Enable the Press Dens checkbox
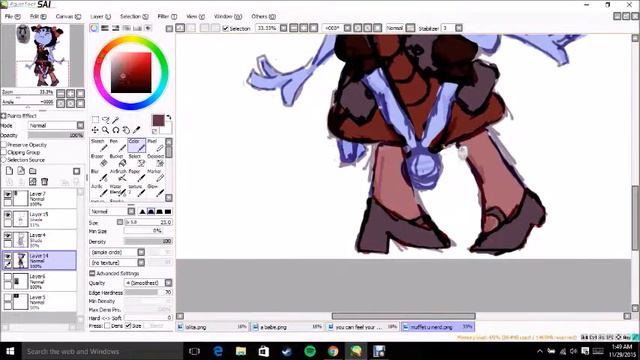The height and width of the screenshot is (360, 640). pos(107,325)
